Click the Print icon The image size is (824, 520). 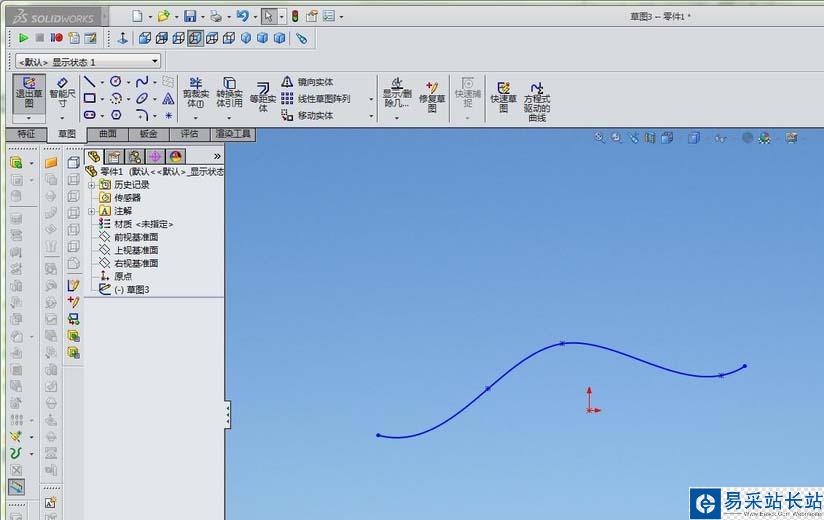(x=216, y=16)
